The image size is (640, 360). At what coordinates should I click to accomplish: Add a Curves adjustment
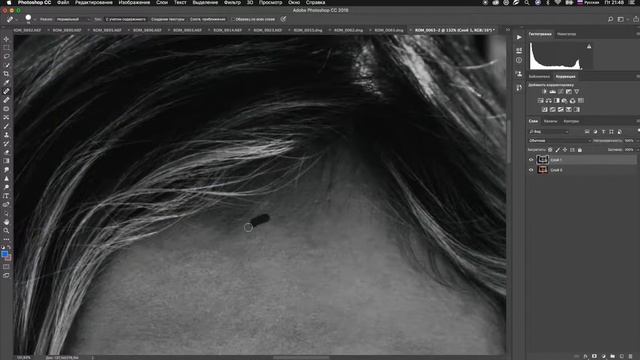[x=560, y=92]
